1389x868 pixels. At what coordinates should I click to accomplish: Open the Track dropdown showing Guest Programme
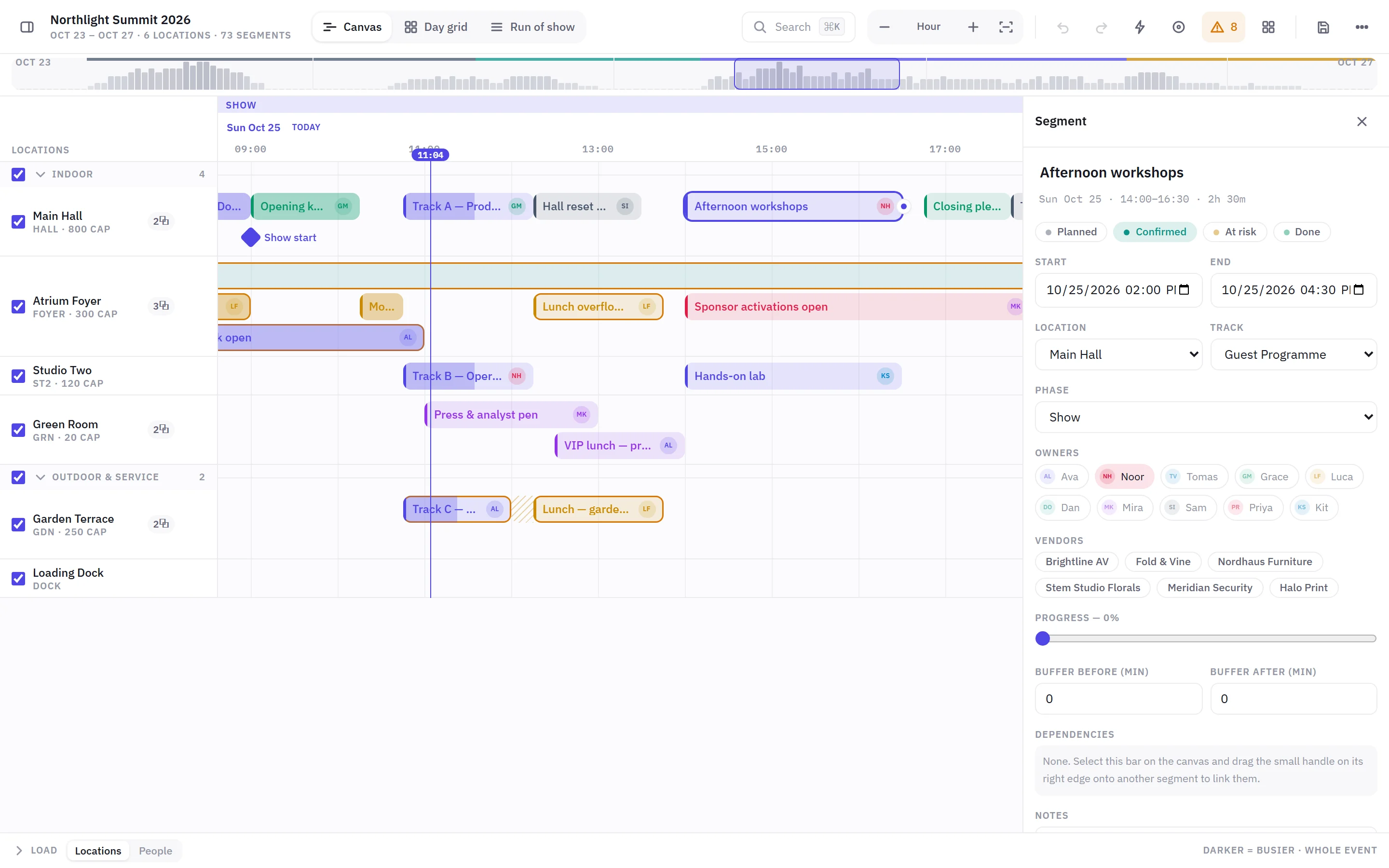(1293, 354)
